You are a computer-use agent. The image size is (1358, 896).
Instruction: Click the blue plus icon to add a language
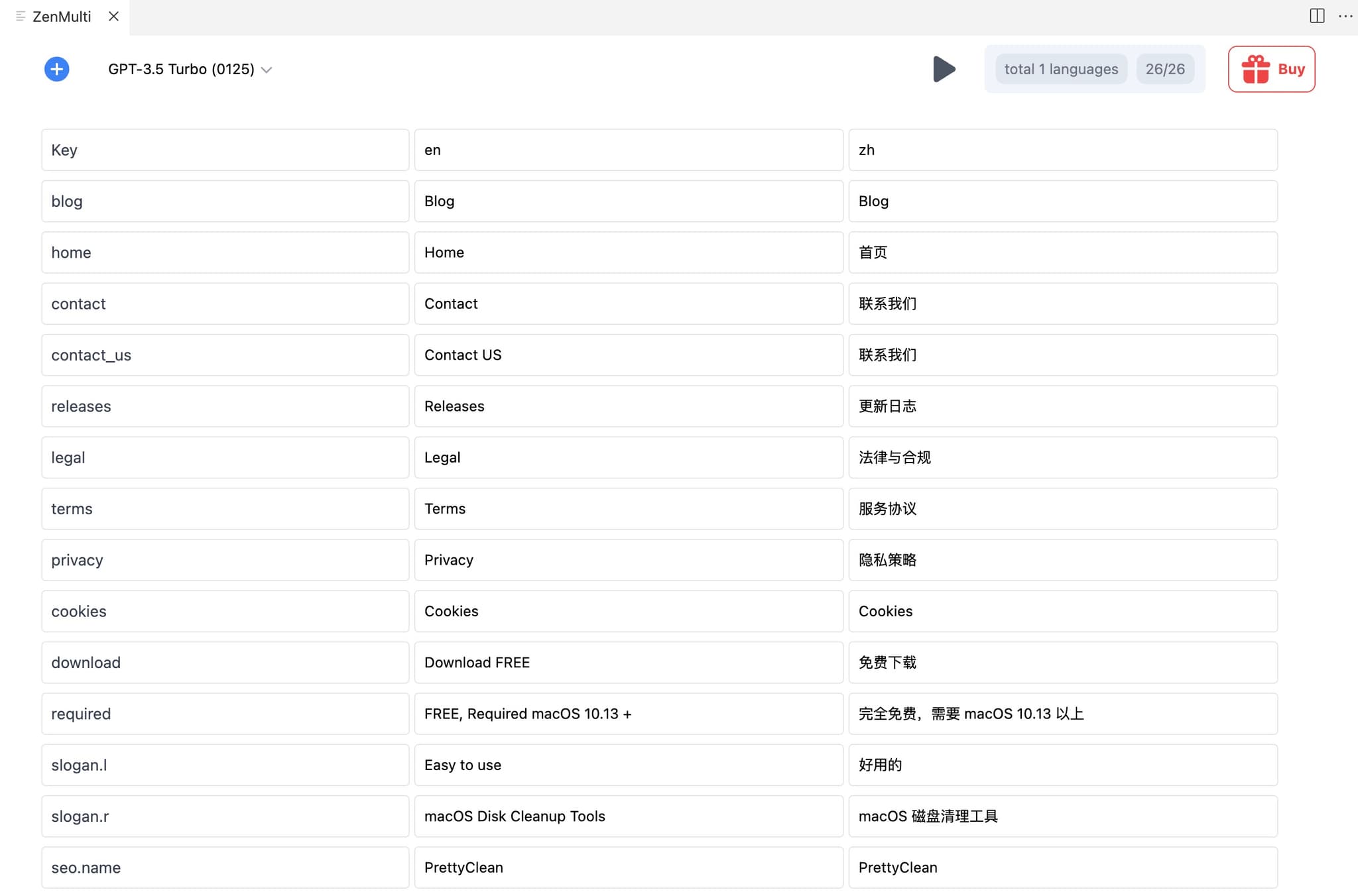pos(56,69)
